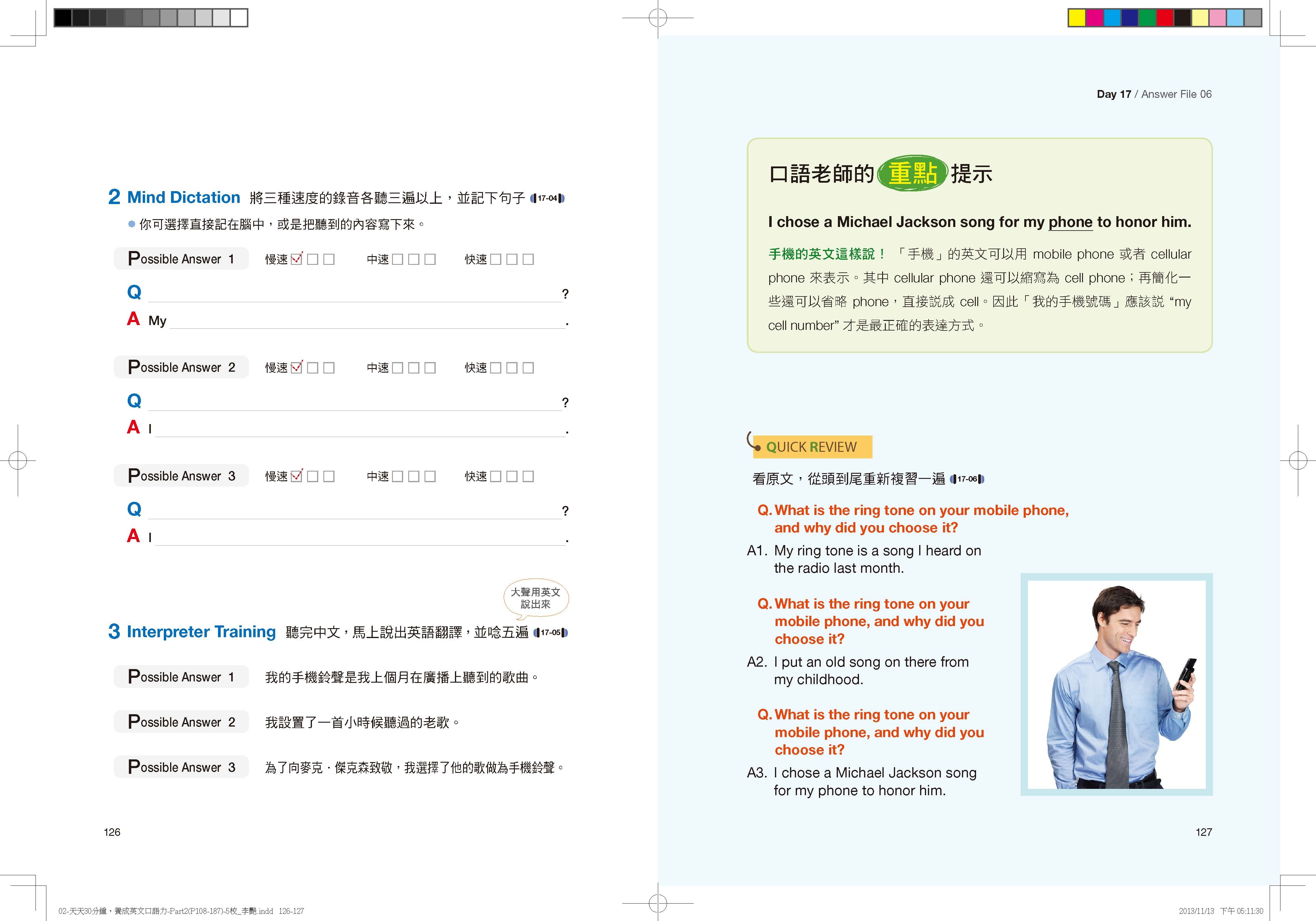Screen dimensions: 1316x921
Task: Click answer A2. I put an old song
Action: coord(858,671)
